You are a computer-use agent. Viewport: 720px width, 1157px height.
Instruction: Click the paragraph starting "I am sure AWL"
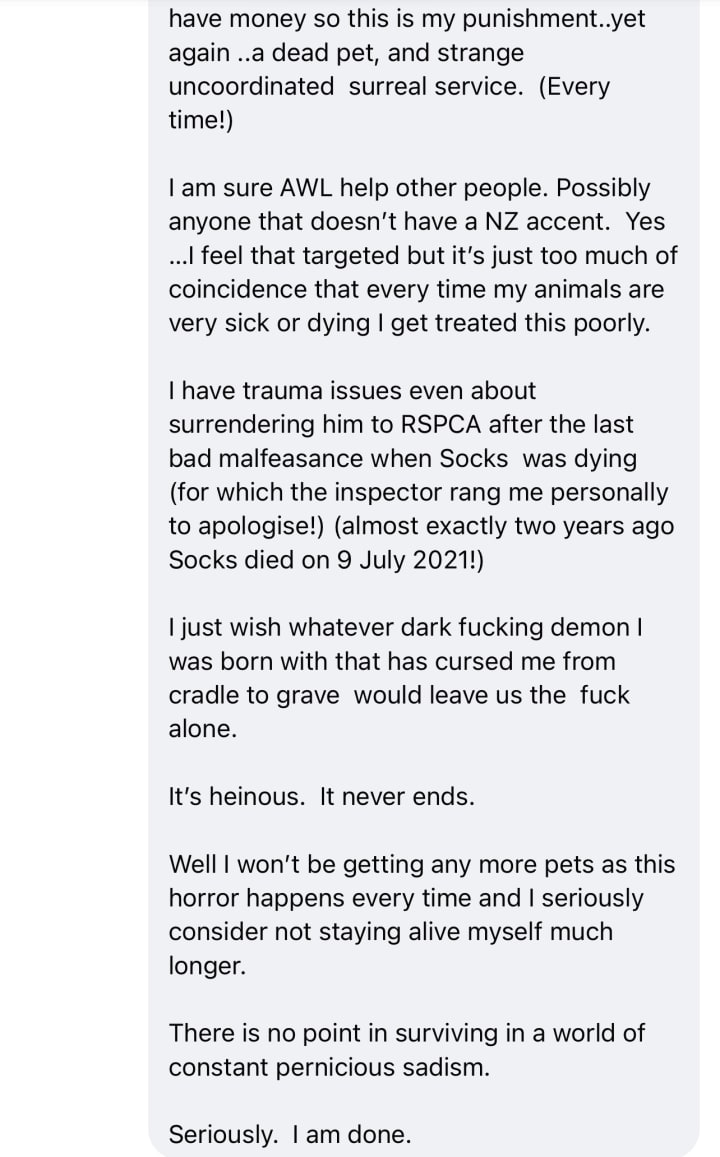423,255
